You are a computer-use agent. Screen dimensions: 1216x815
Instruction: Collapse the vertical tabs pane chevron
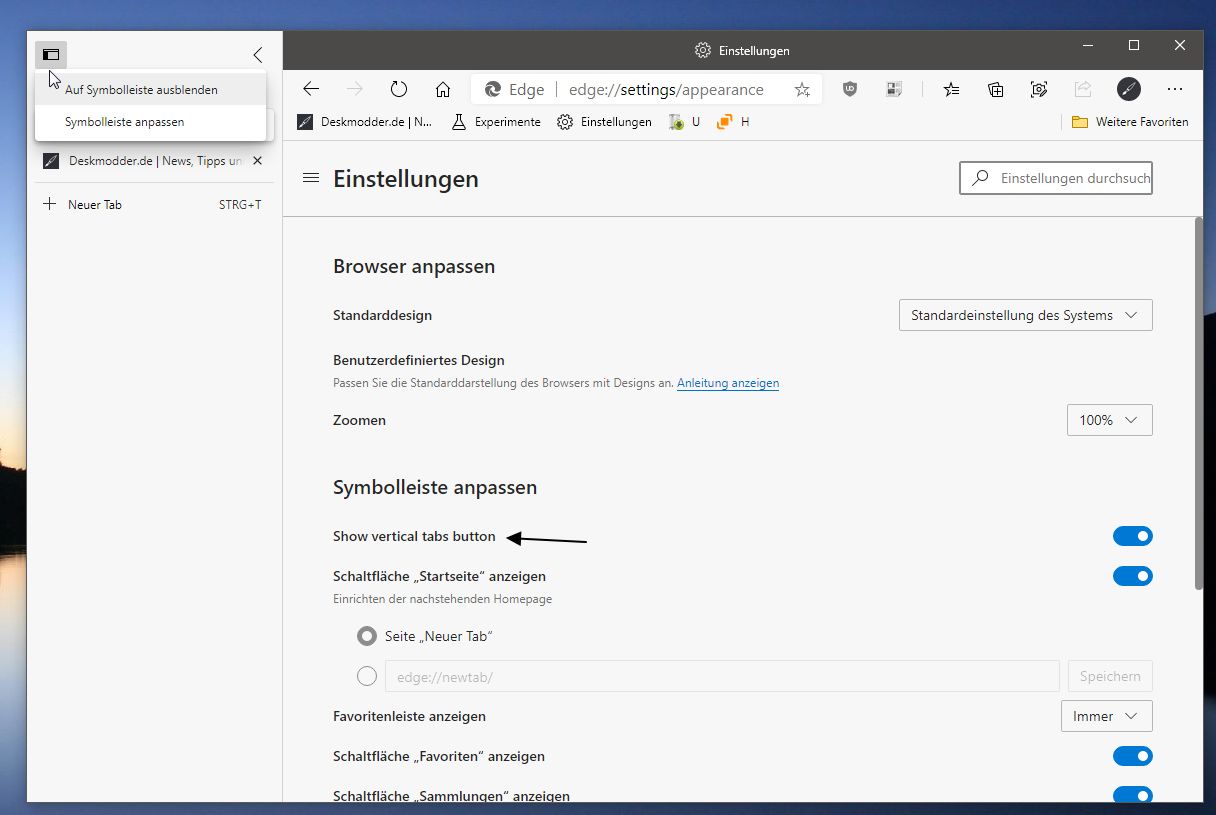(258, 55)
